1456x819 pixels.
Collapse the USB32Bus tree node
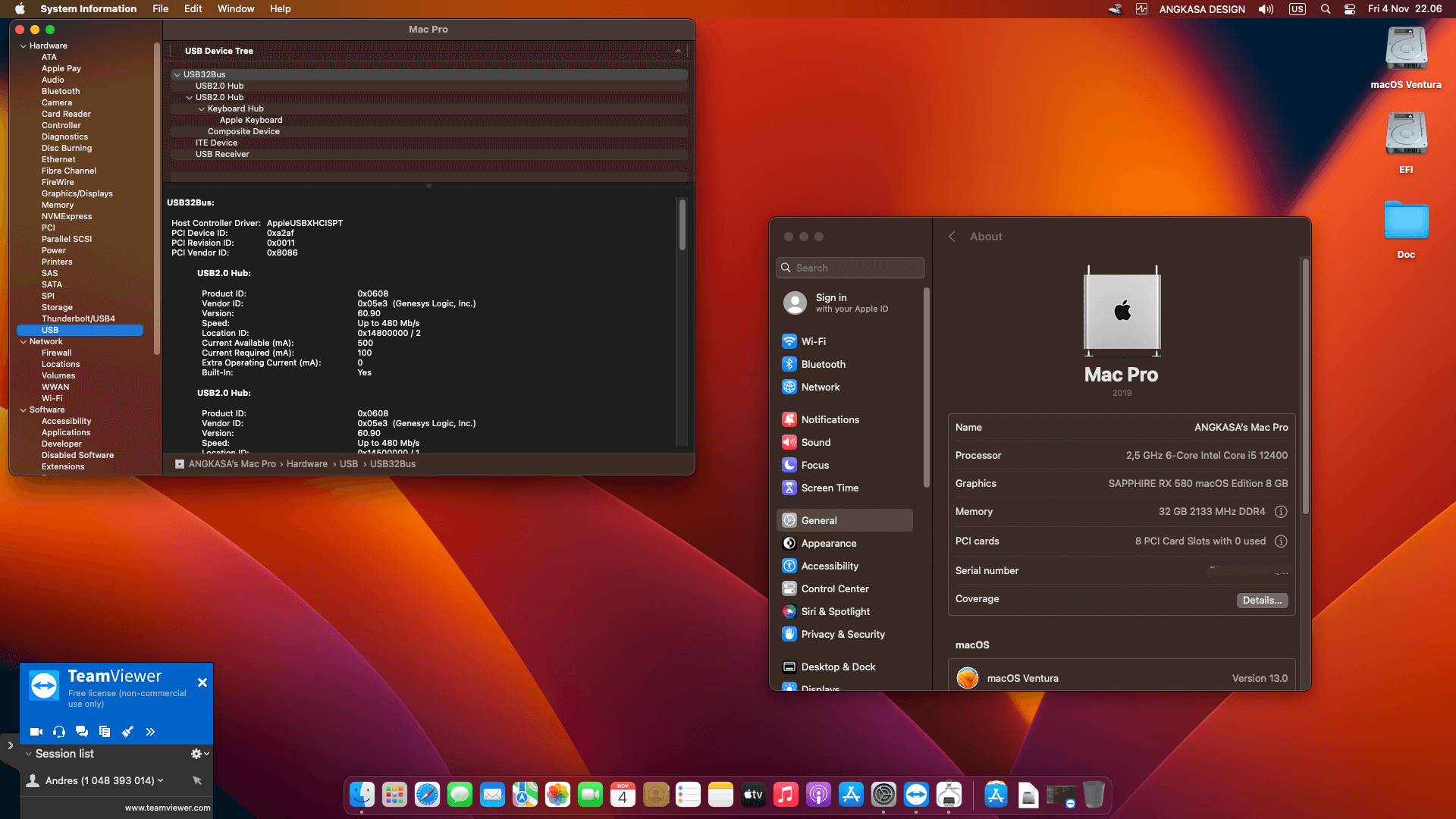pos(177,75)
